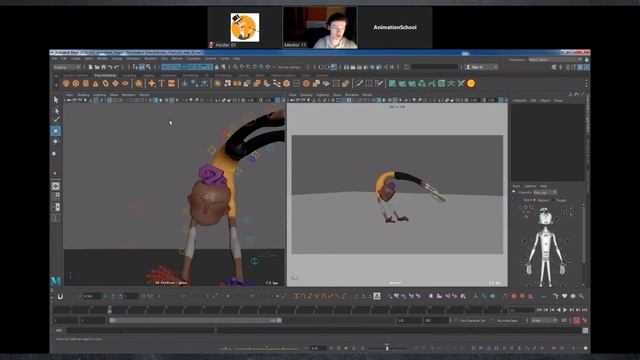Open Channels menu in Channel Box

click(520, 100)
